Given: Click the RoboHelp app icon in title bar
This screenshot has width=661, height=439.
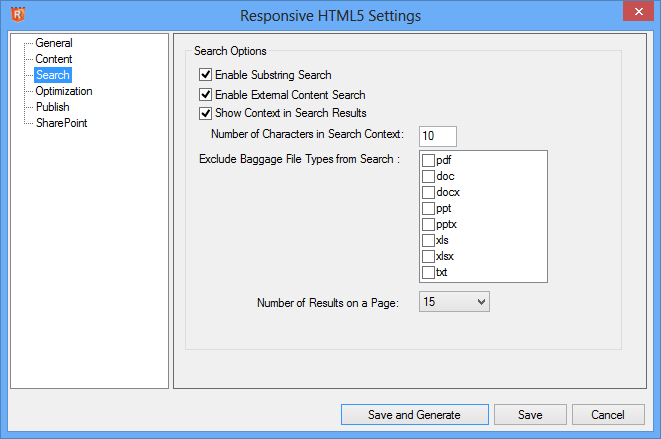Looking at the screenshot, I should pyautogui.click(x=17, y=15).
